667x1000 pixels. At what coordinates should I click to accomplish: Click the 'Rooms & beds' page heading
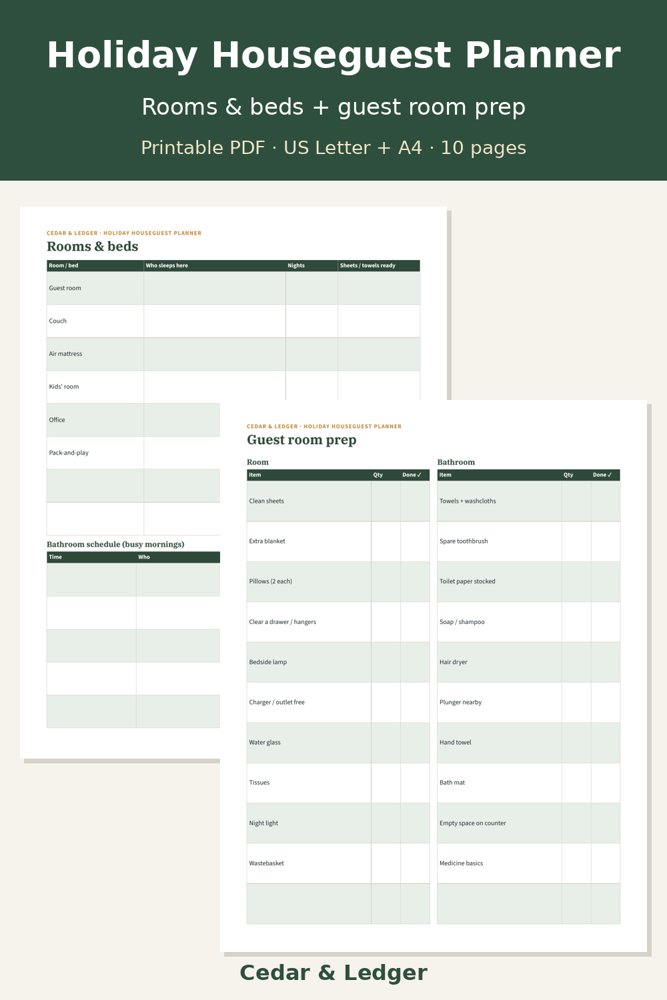point(92,246)
